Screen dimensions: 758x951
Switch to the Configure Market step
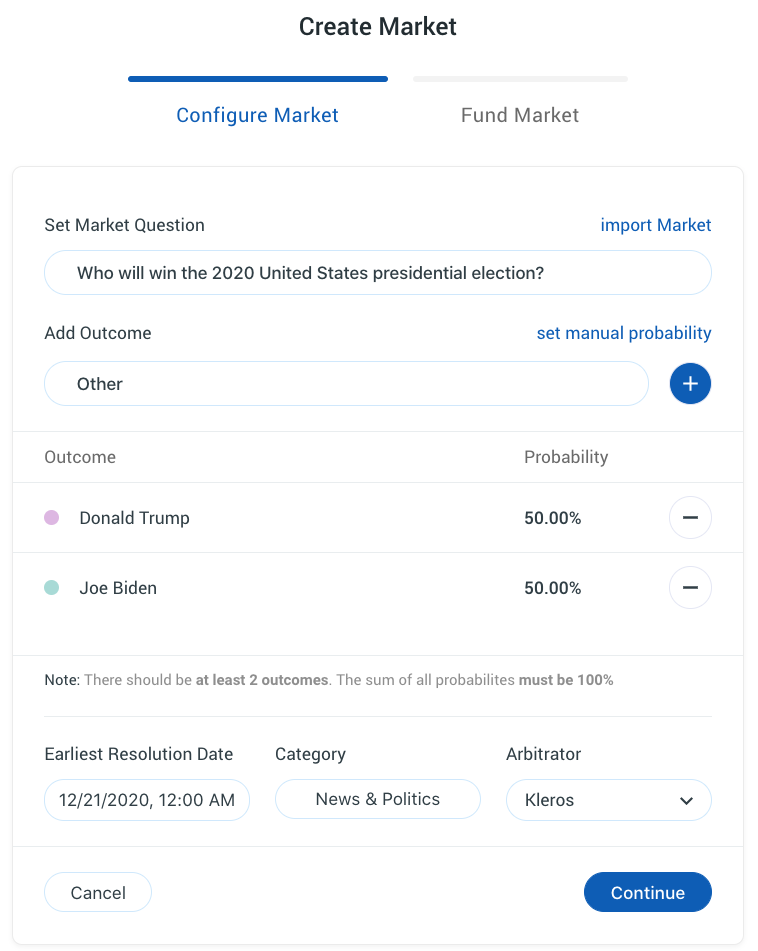coord(257,115)
